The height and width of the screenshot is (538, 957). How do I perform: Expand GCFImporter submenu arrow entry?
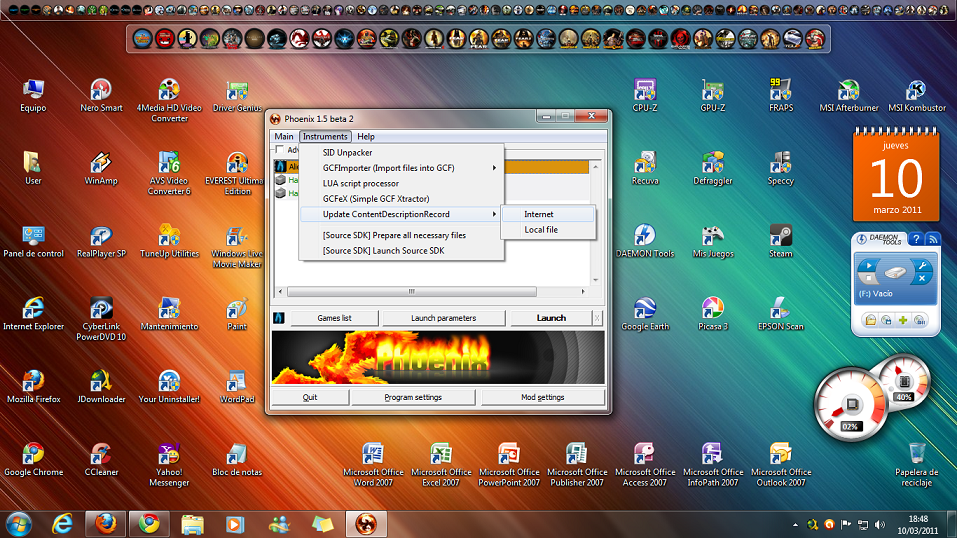click(x=401, y=168)
